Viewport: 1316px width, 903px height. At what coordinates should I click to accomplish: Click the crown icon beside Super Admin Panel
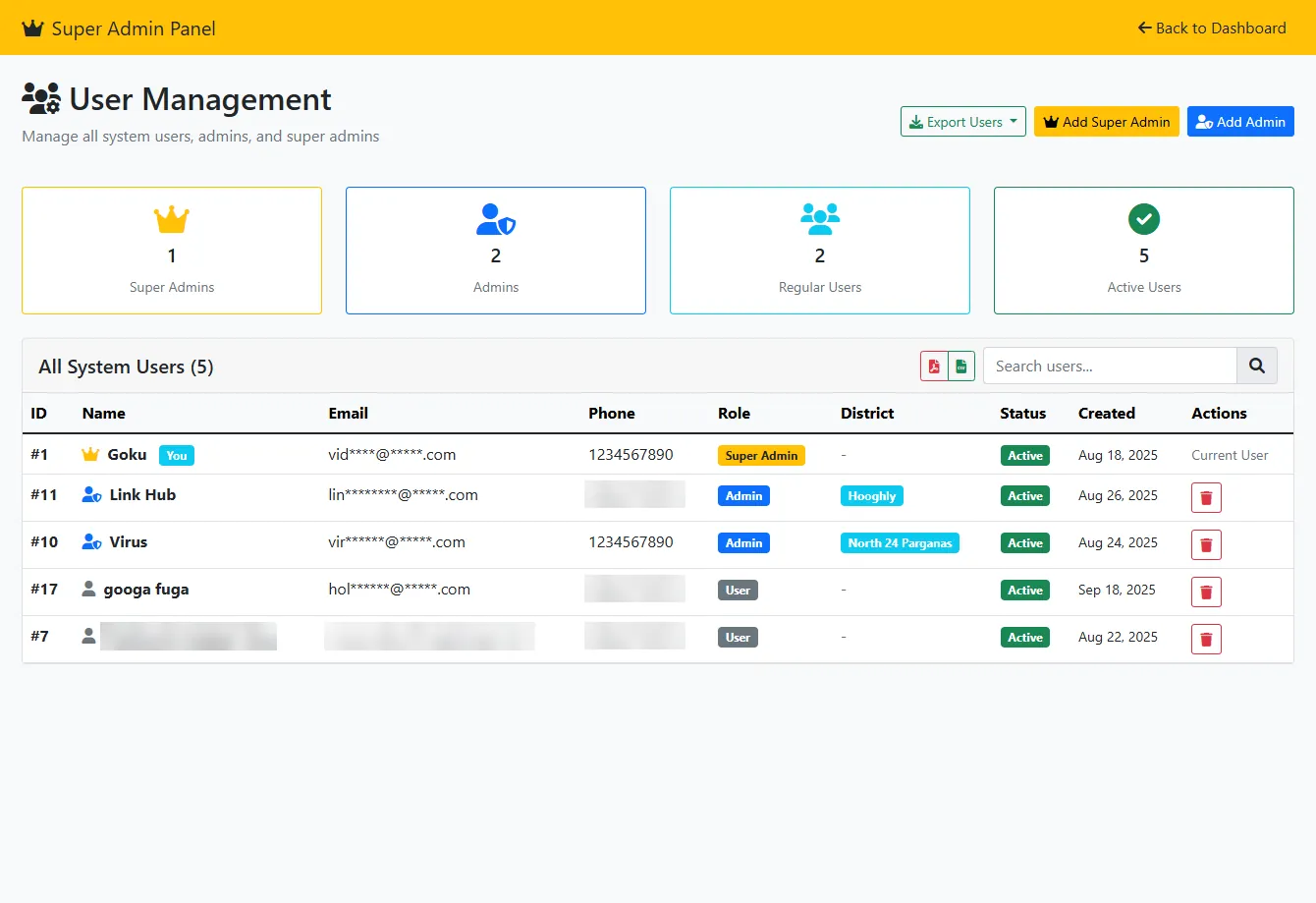point(32,28)
